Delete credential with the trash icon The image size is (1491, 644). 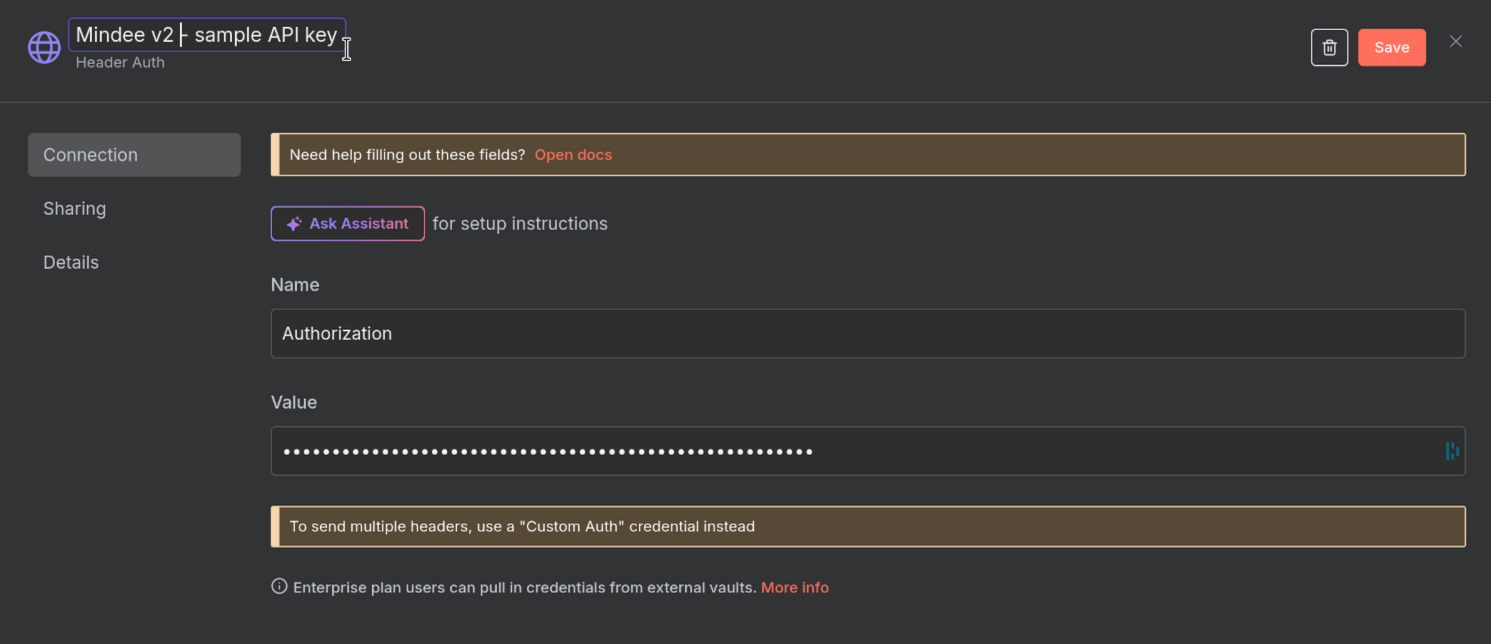click(x=1329, y=47)
